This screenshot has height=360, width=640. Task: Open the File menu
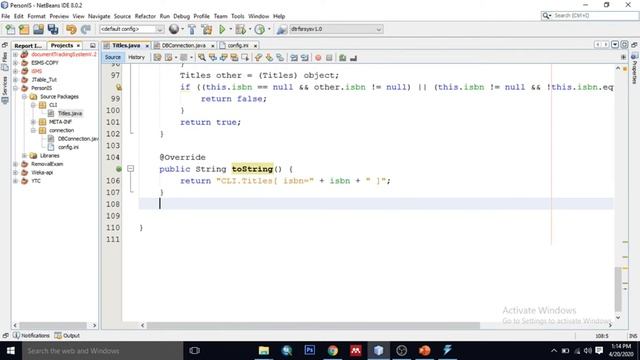pyautogui.click(x=6, y=16)
